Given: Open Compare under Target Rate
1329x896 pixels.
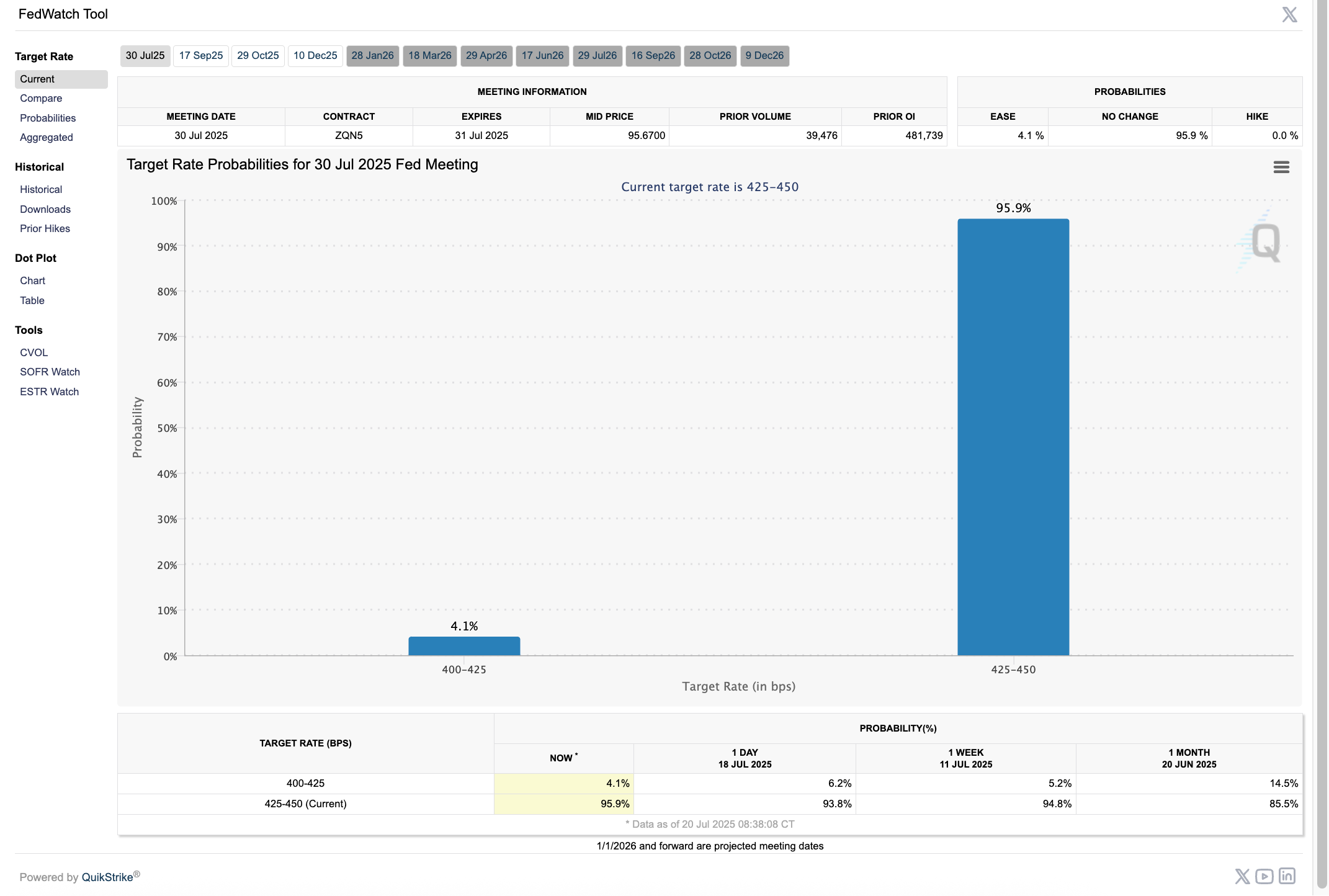Looking at the screenshot, I should click(x=41, y=98).
